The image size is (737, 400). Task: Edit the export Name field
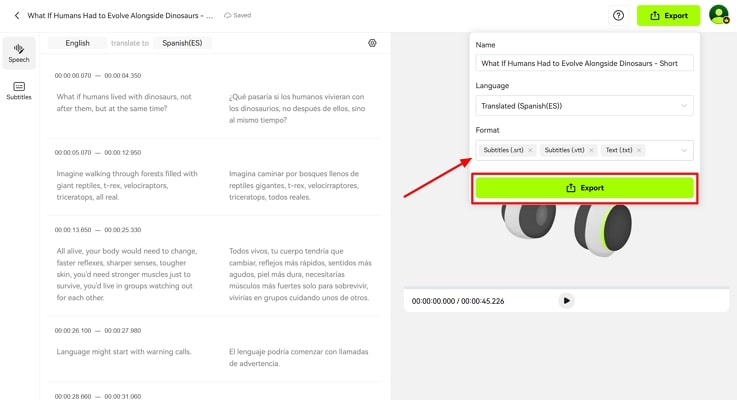[584, 63]
